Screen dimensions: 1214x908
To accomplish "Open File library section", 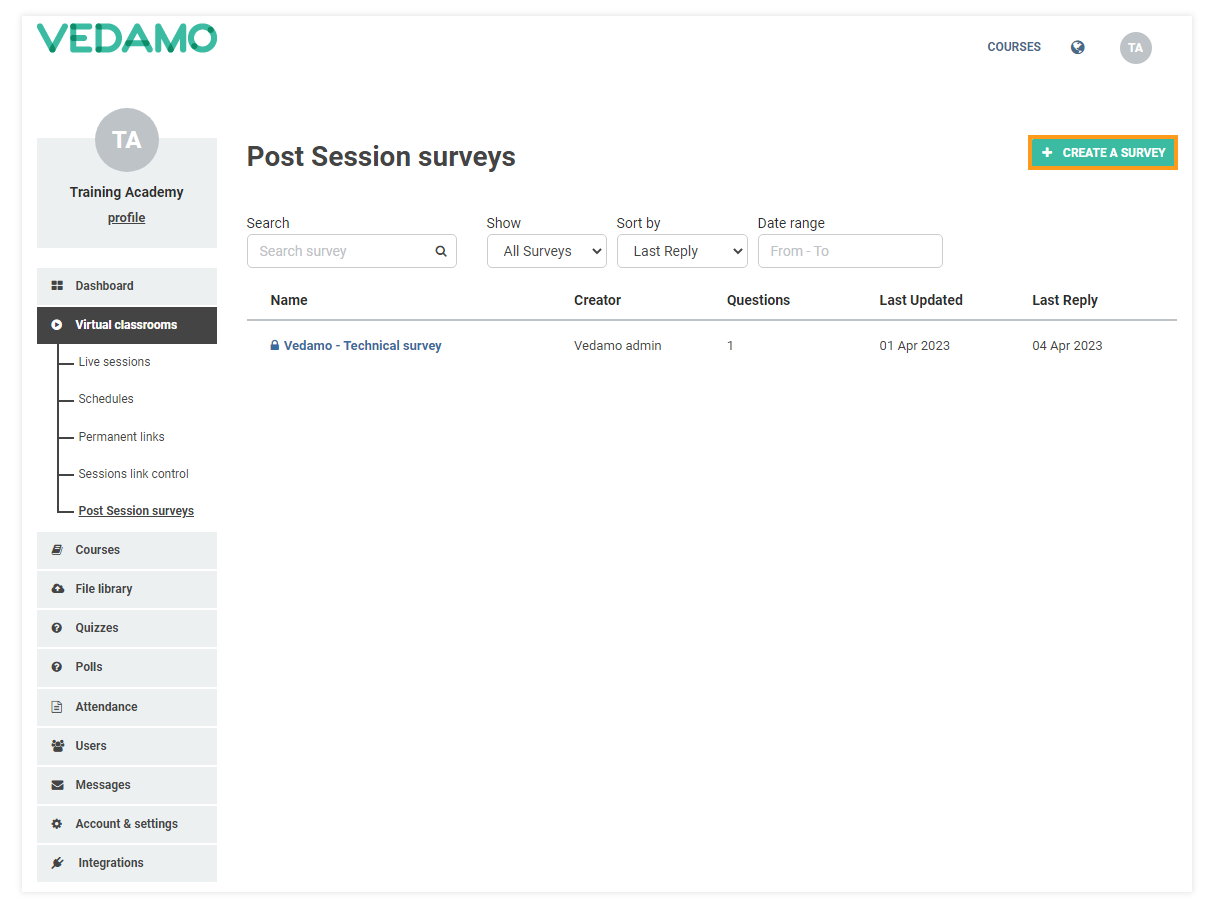I will pyautogui.click(x=127, y=589).
